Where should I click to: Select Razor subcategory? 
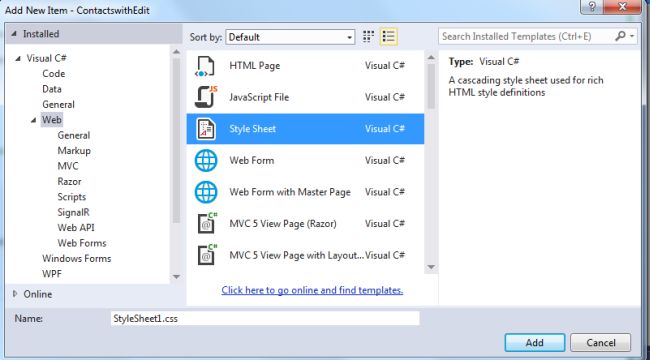[69, 182]
